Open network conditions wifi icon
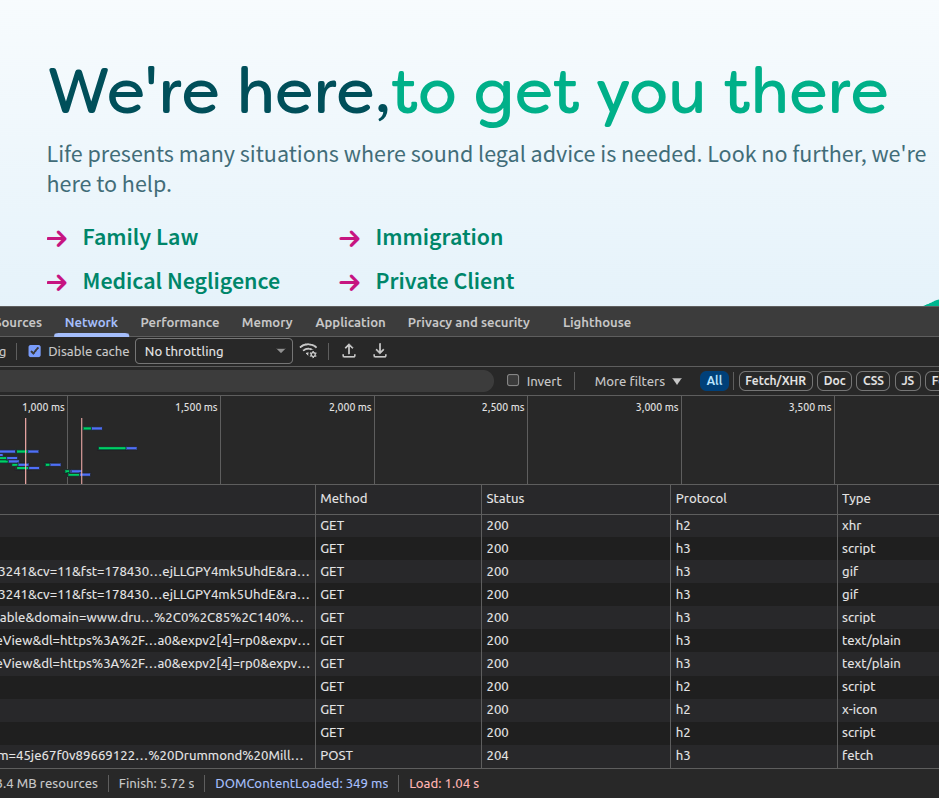939x798 pixels. pyautogui.click(x=308, y=351)
